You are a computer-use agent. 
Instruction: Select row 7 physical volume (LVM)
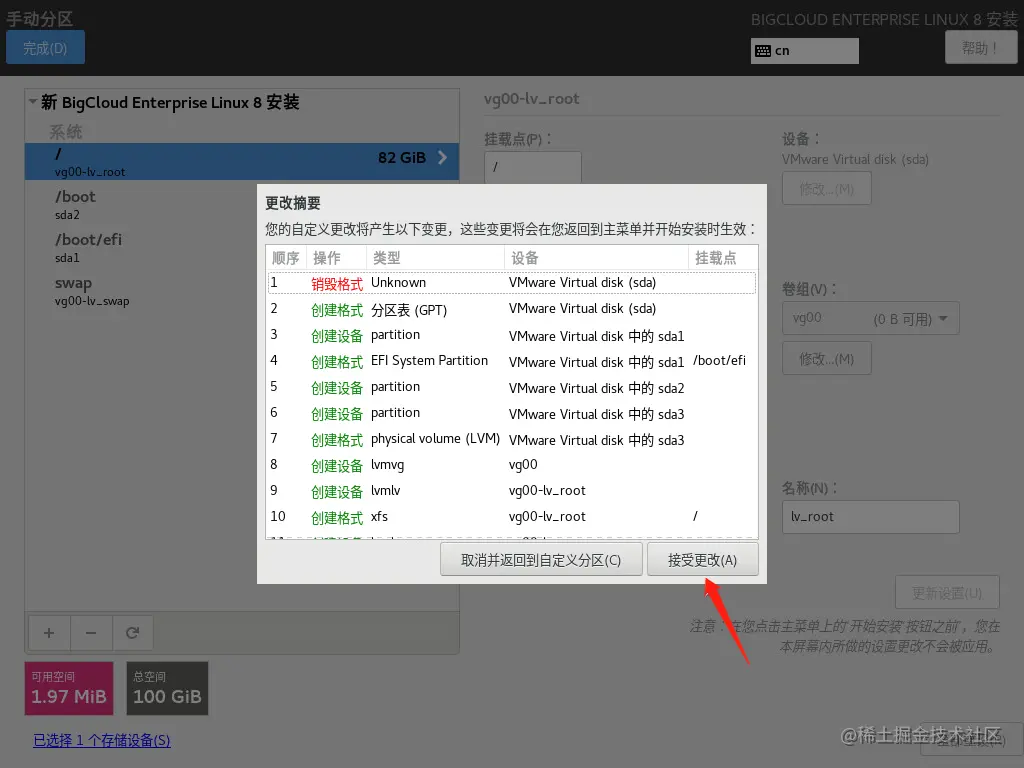tap(511, 440)
